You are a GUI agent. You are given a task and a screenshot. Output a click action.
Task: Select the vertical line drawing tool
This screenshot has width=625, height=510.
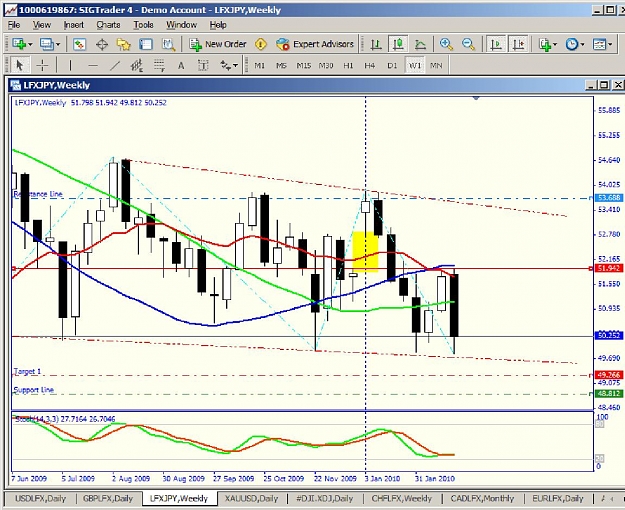(70, 65)
